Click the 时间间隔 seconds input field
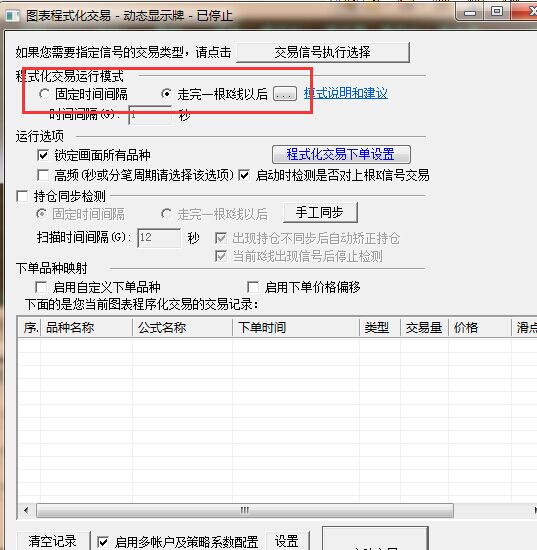 click(150, 115)
